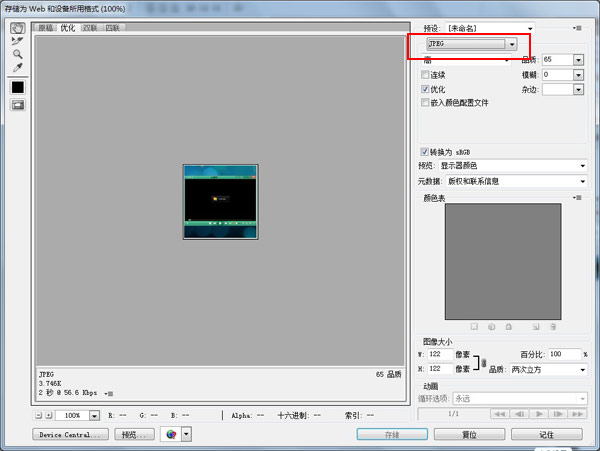
Task: Click the 品质 value field showing 65
Action: pos(558,60)
